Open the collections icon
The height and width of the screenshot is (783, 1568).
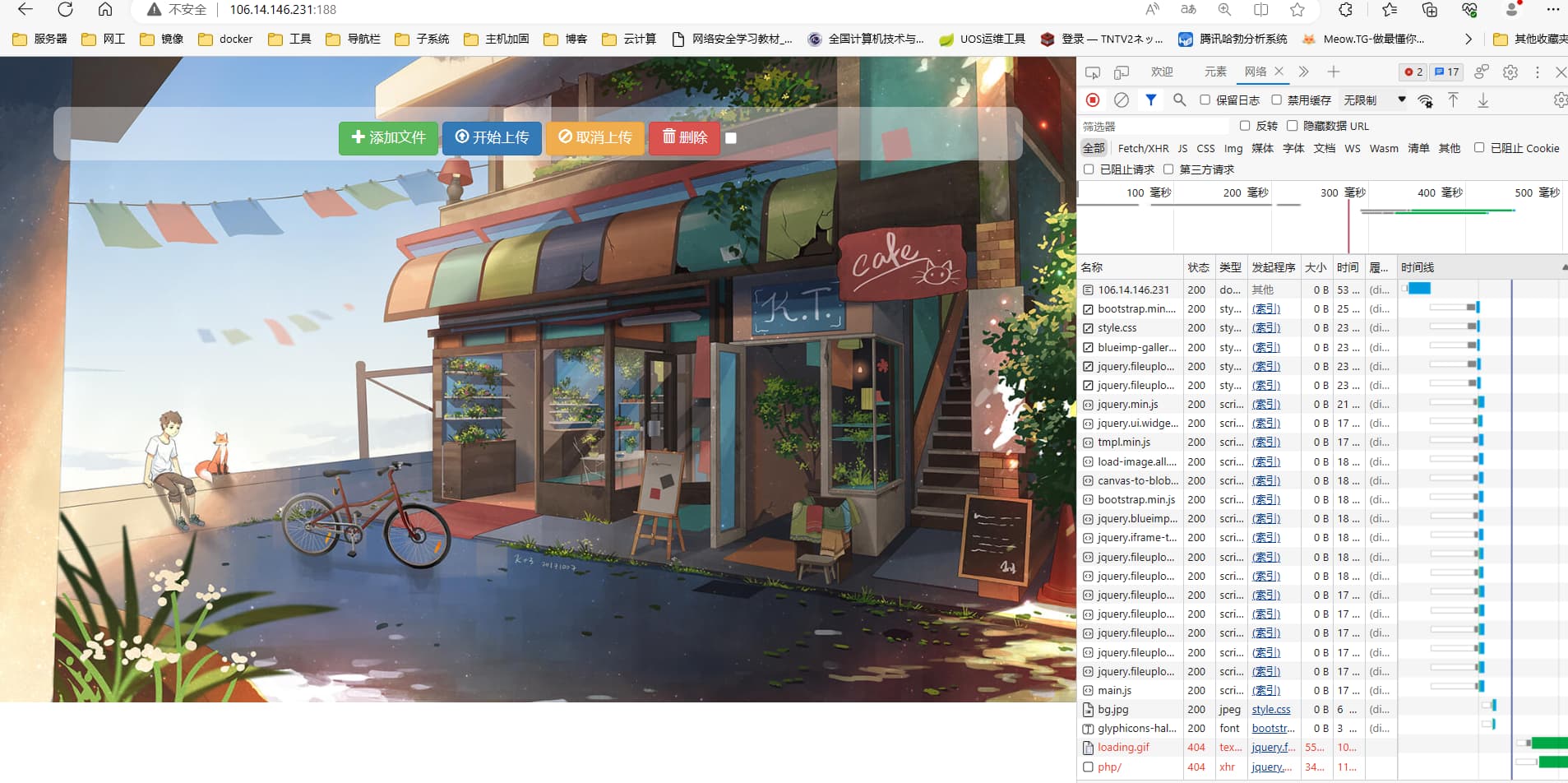point(1430,10)
